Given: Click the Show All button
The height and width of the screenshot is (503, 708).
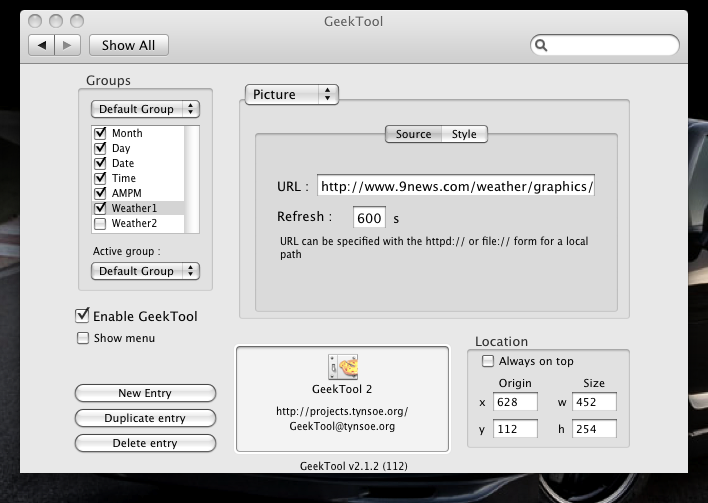Looking at the screenshot, I should (x=129, y=45).
